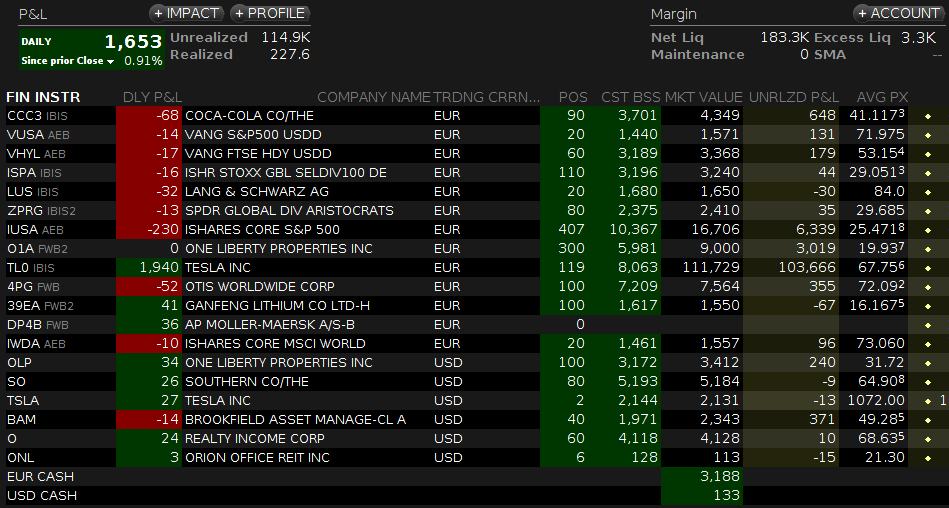Image resolution: width=949 pixels, height=508 pixels.
Task: Click the yellow diamond icon in the Coca-Cola row
Action: click(x=927, y=116)
